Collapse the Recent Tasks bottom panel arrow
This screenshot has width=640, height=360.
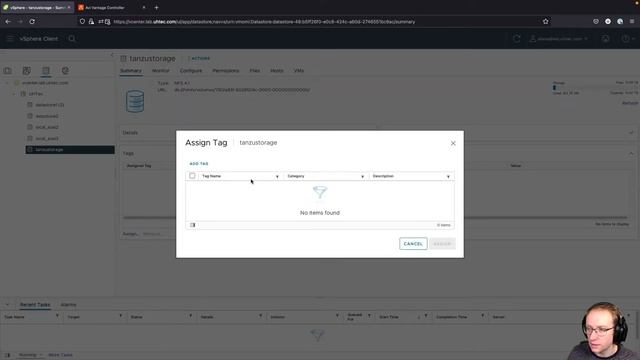(7, 304)
